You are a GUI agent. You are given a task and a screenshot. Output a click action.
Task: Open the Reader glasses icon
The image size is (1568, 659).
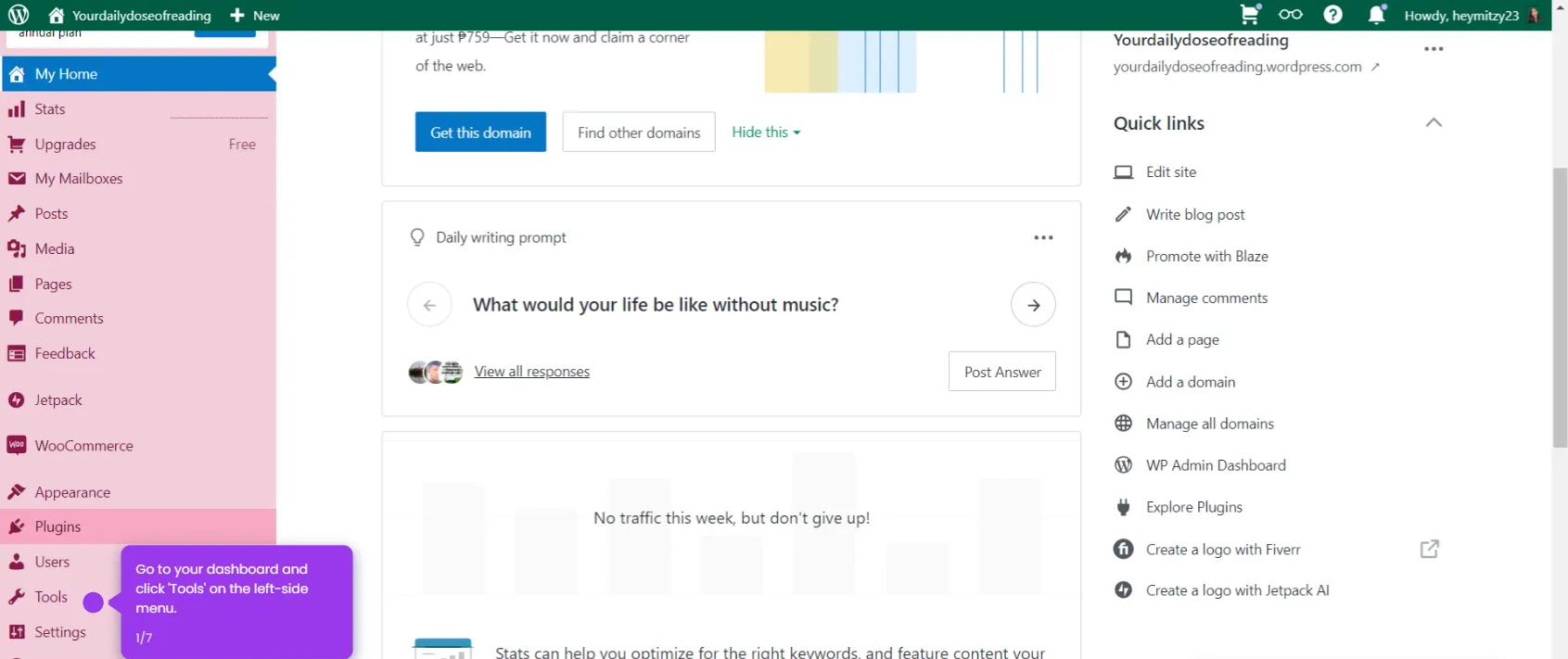[x=1291, y=14]
